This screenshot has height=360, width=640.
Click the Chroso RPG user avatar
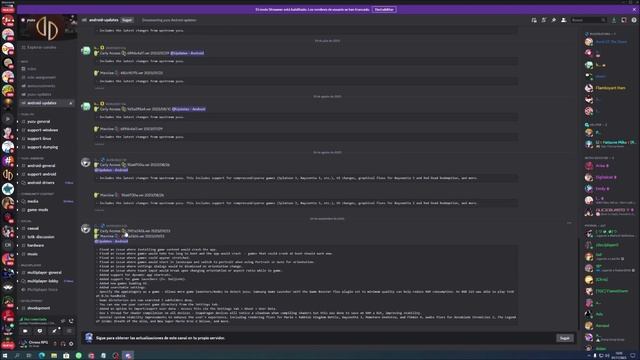tap(23, 344)
